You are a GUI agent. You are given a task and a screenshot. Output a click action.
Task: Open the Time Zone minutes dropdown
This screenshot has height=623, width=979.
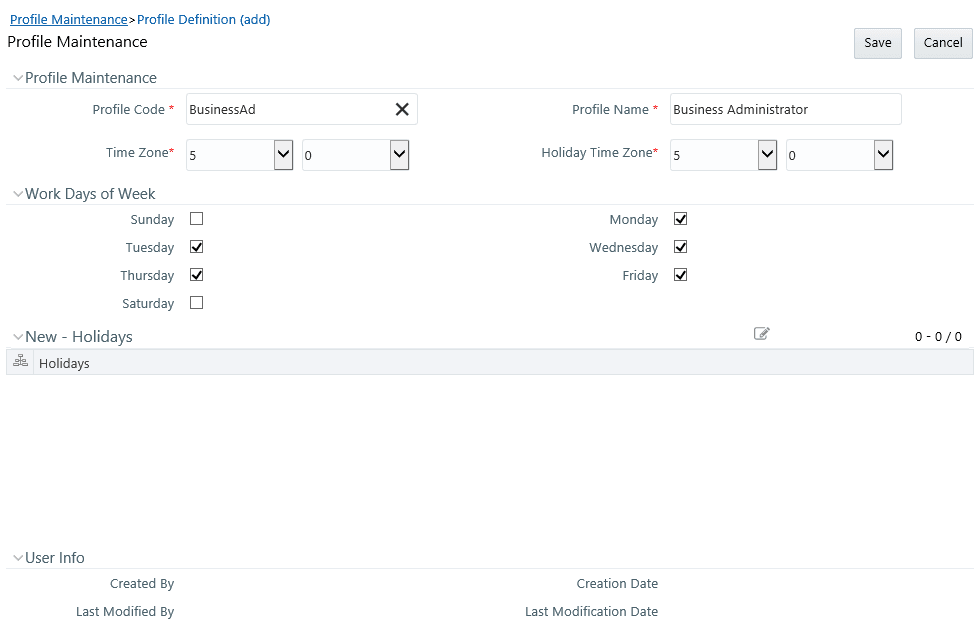point(399,155)
